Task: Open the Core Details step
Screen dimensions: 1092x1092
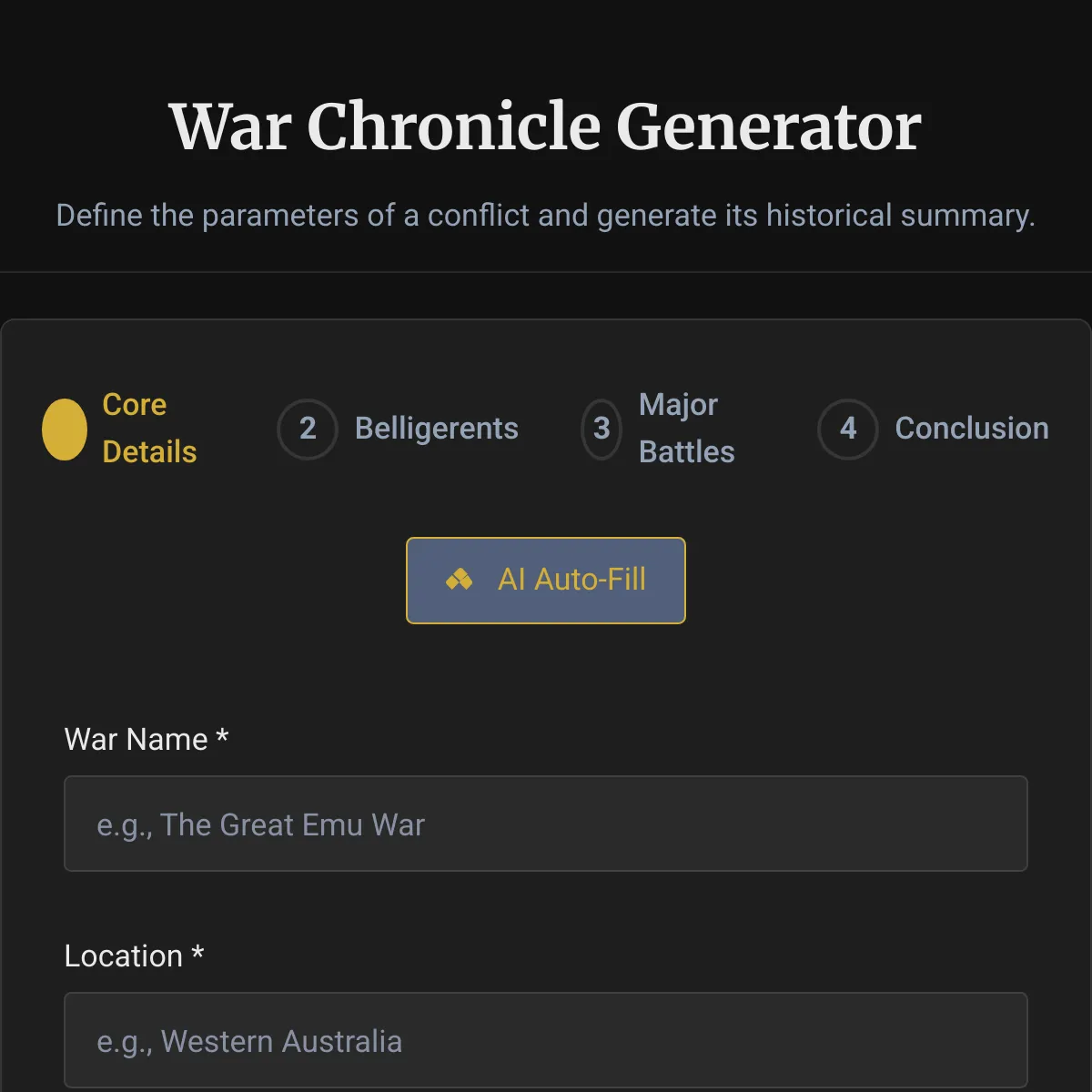Action: coord(119,429)
